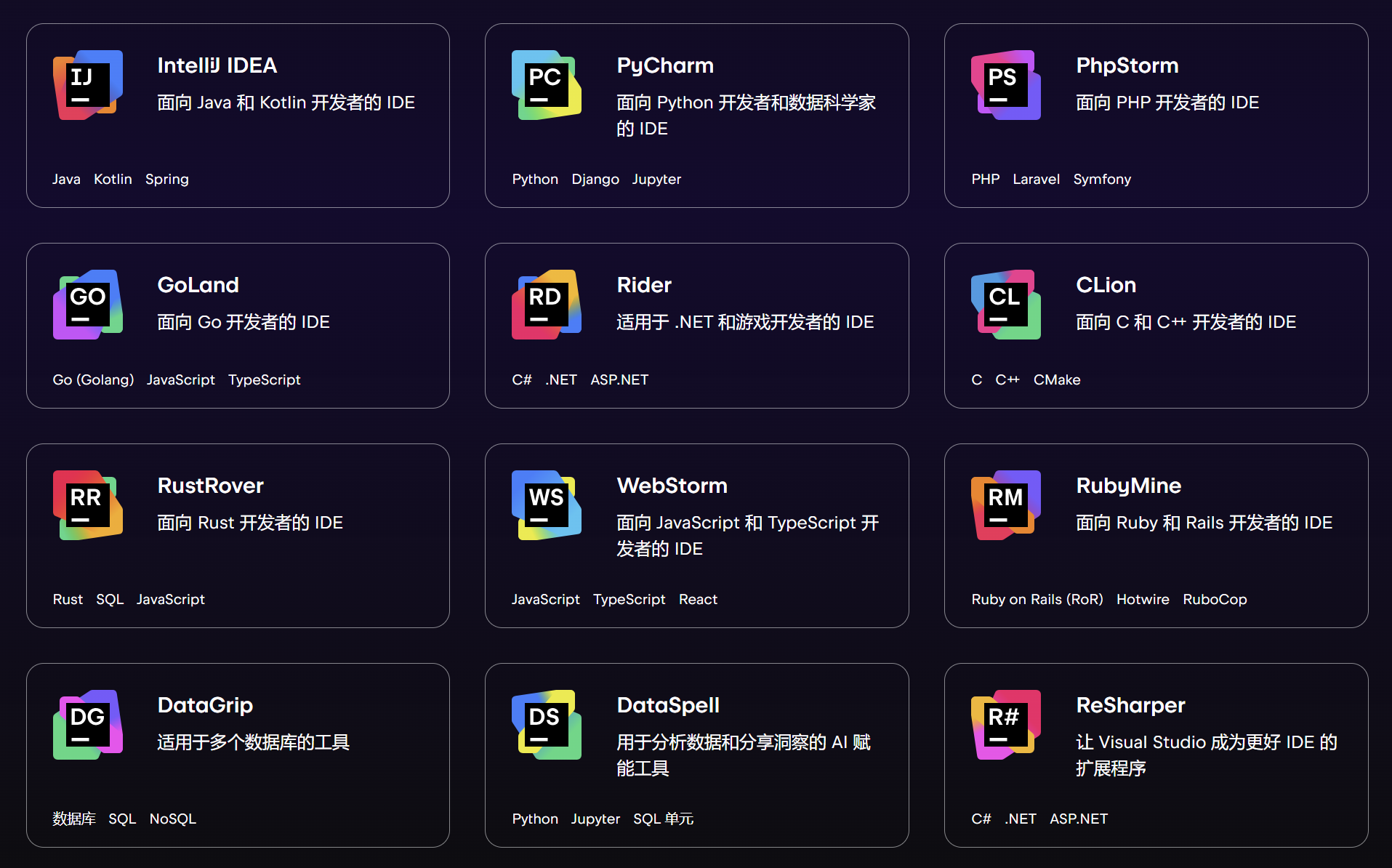The height and width of the screenshot is (868, 1392).
Task: Select the Rider RD logo icon
Action: 547,305
